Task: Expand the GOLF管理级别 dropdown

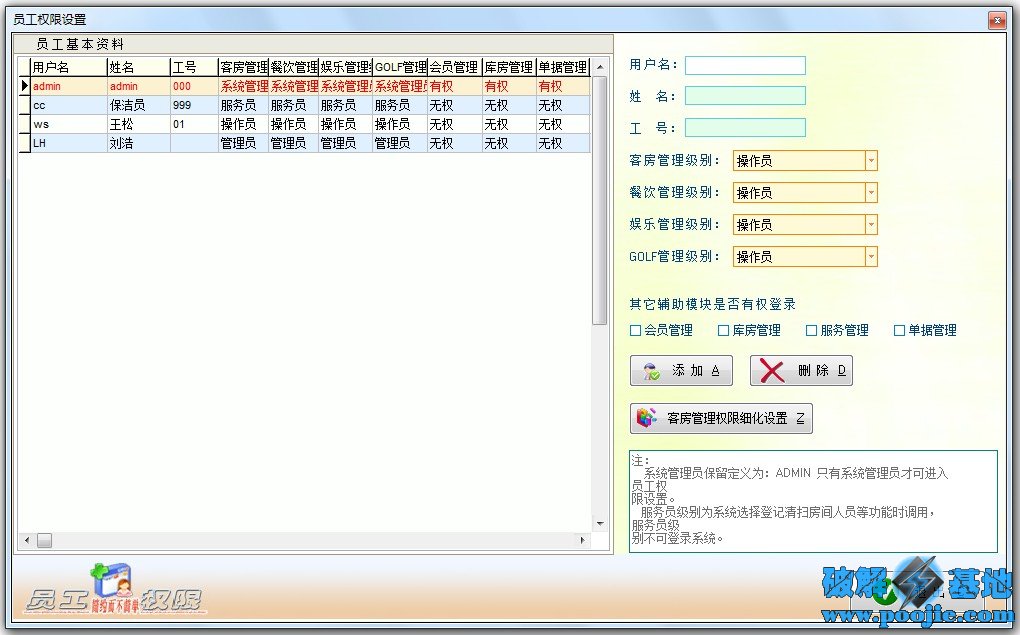Action: pyautogui.click(x=870, y=257)
